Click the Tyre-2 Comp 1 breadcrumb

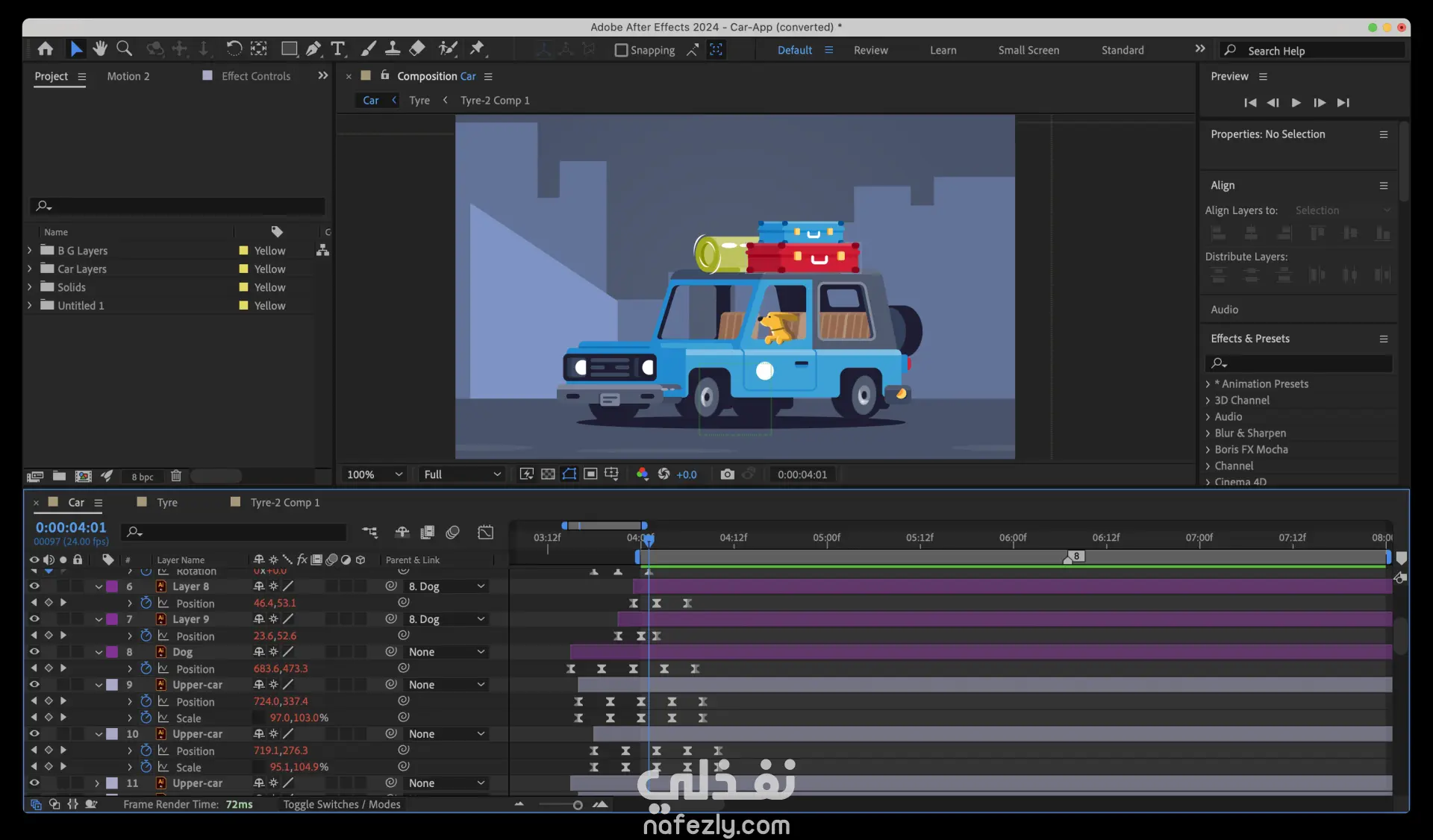[x=495, y=101]
